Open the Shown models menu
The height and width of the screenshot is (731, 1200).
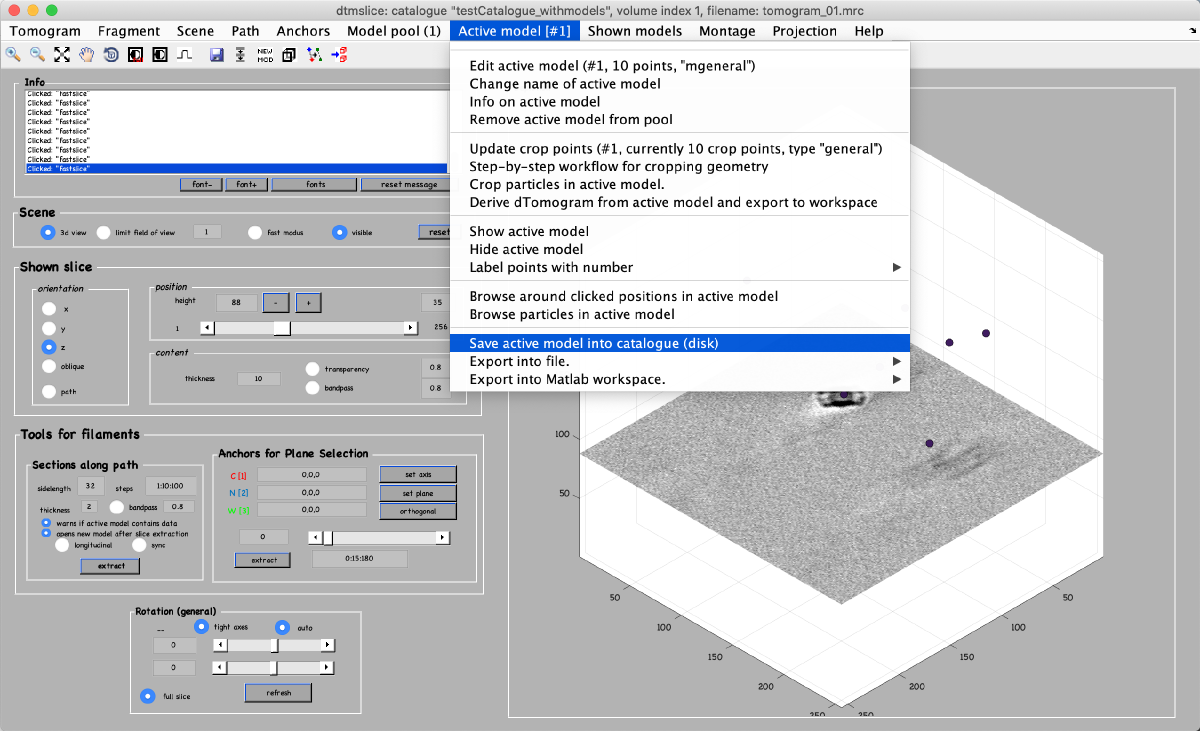click(x=635, y=31)
